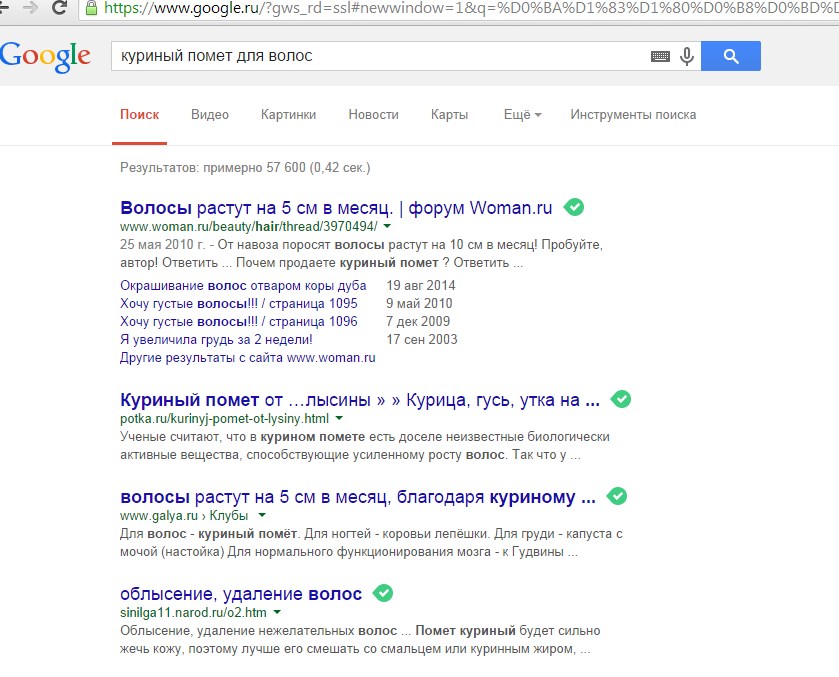
Task: Click green checkmark next to galya.ru result
Action: tap(617, 496)
